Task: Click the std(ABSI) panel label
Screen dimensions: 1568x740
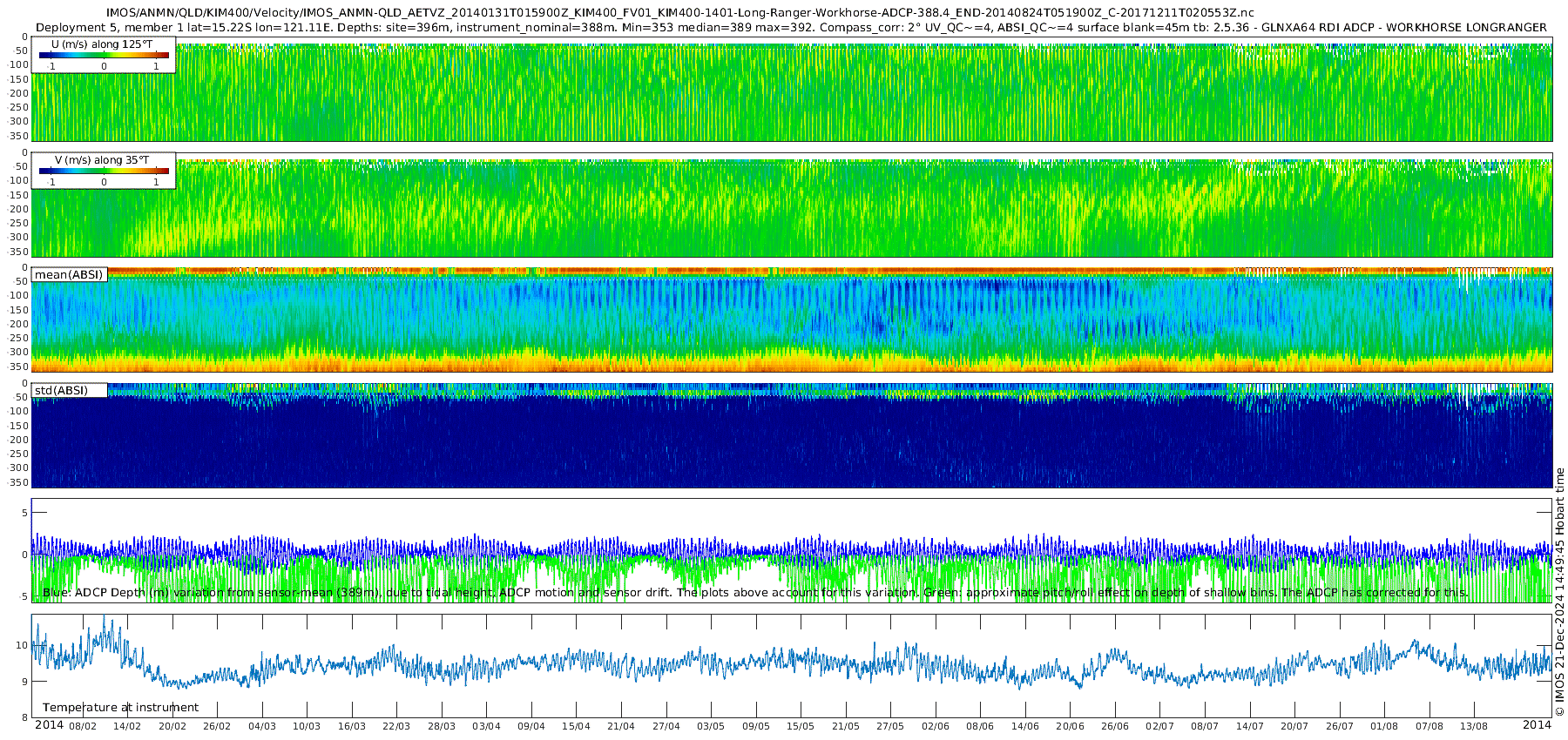Action: click(61, 390)
